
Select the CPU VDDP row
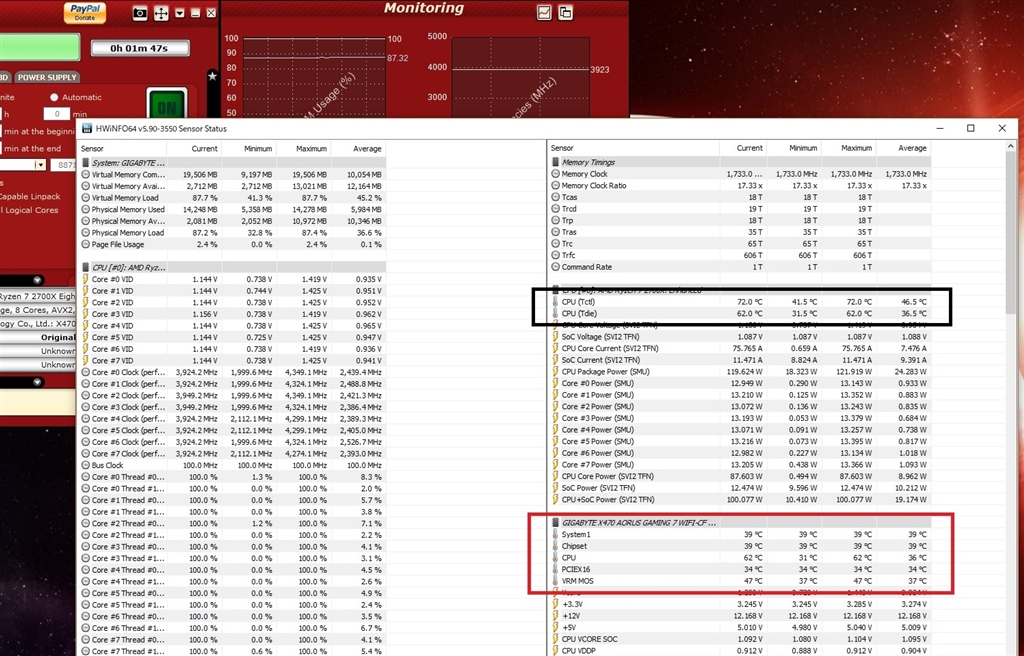click(739, 651)
